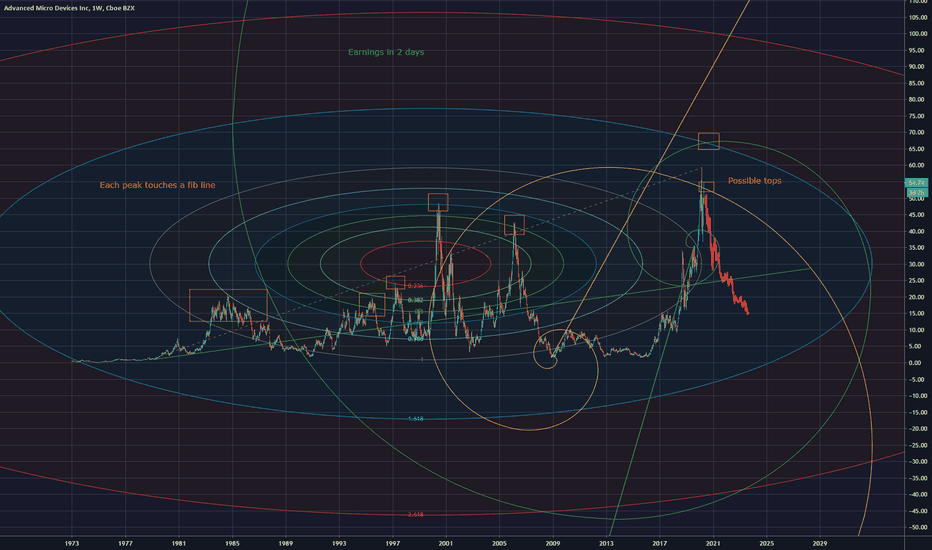Click the 85.00 price scale label

918,83
